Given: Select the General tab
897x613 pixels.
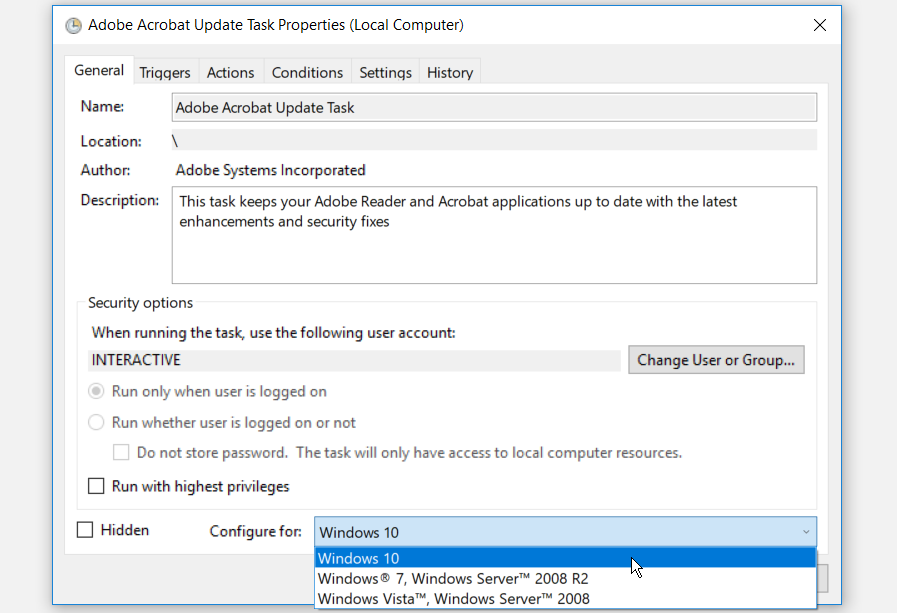Looking at the screenshot, I should pyautogui.click(x=99, y=71).
